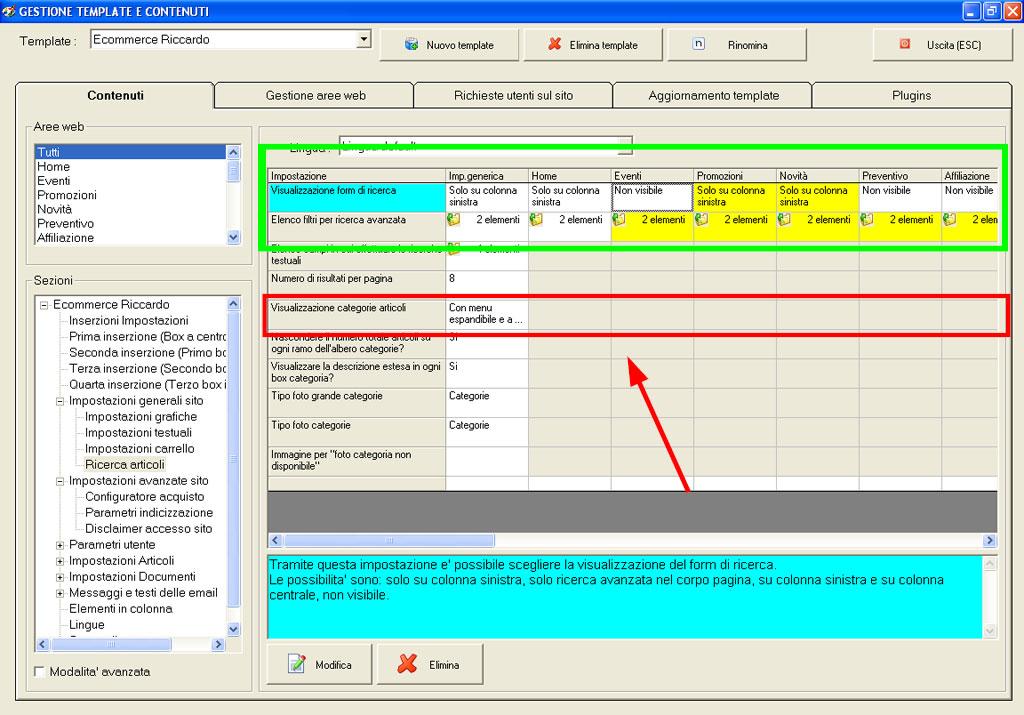Viewport: 1024px width, 715px height.
Task: Select Novità in the Aree web list
Action: (130, 210)
